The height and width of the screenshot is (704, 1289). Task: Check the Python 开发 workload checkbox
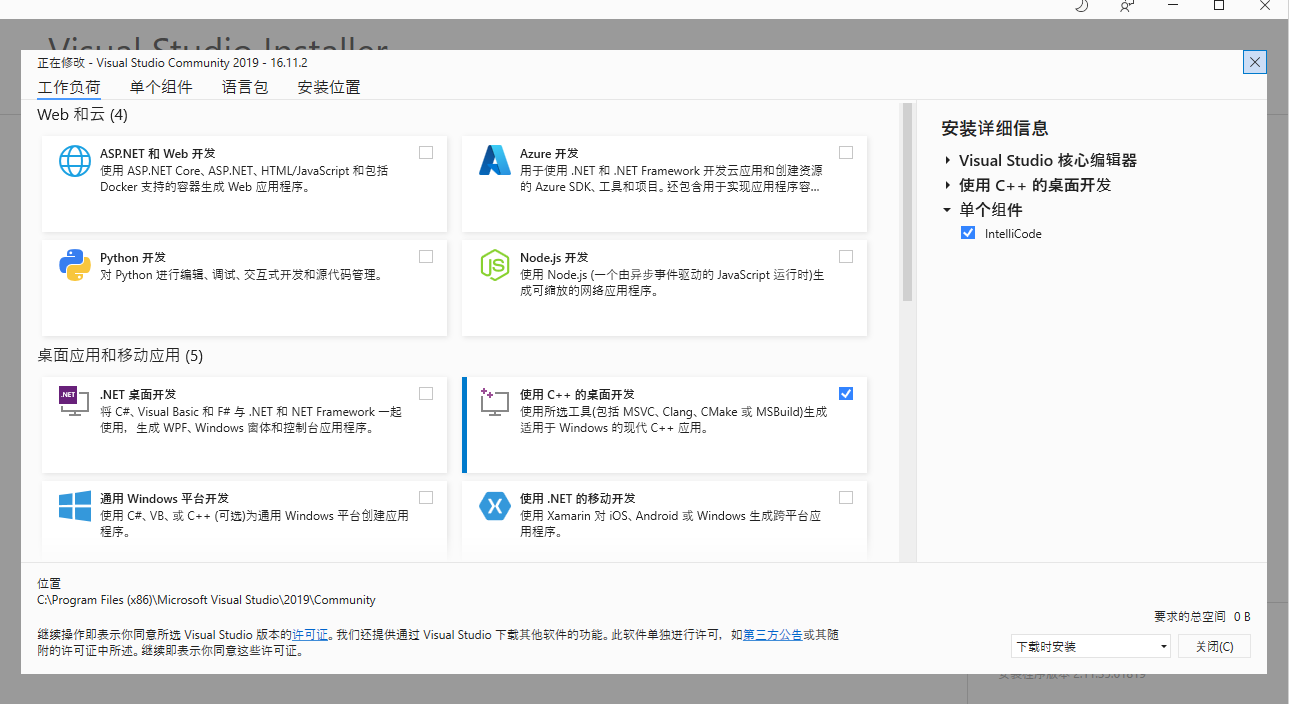click(426, 257)
